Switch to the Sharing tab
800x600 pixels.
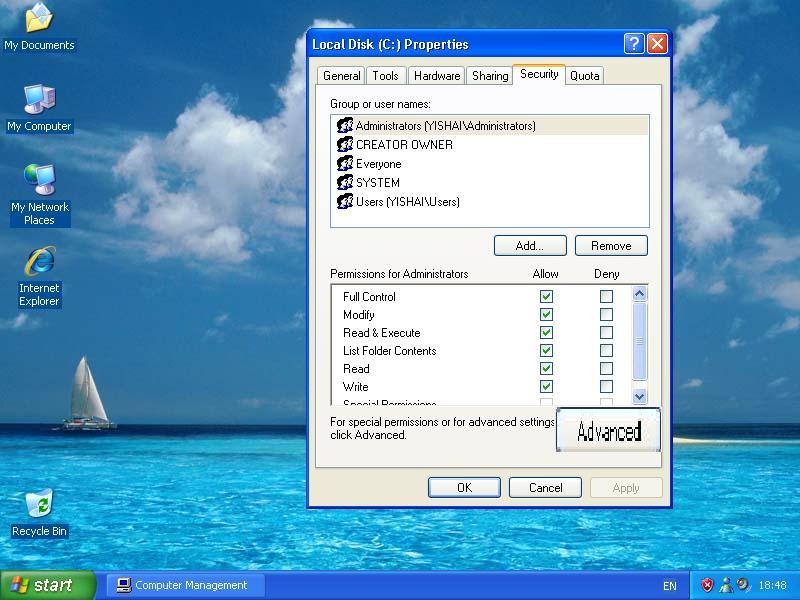coord(490,76)
